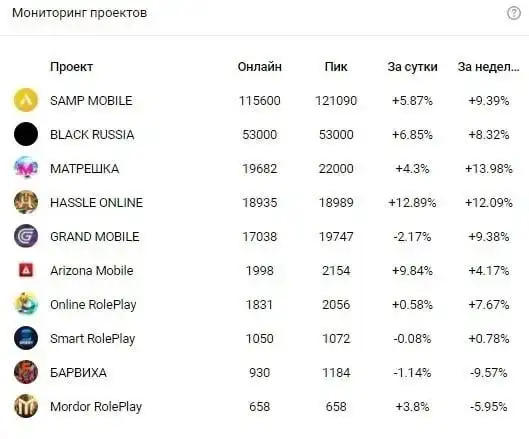Click the Online RolePlay project icon
Screen dimensions: 529x439
click(26, 304)
